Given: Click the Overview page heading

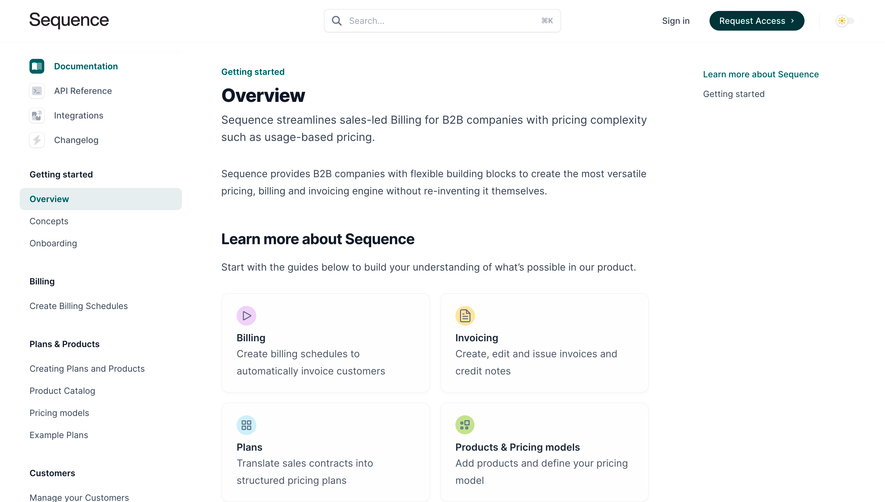Looking at the screenshot, I should pos(263,95).
